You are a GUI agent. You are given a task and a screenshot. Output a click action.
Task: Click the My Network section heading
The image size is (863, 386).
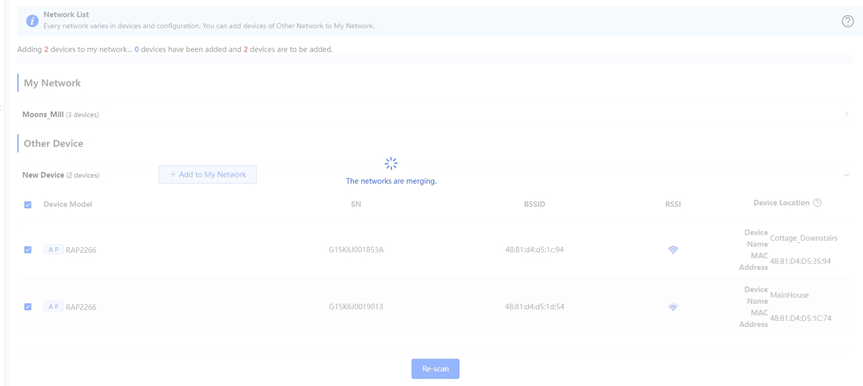52,83
